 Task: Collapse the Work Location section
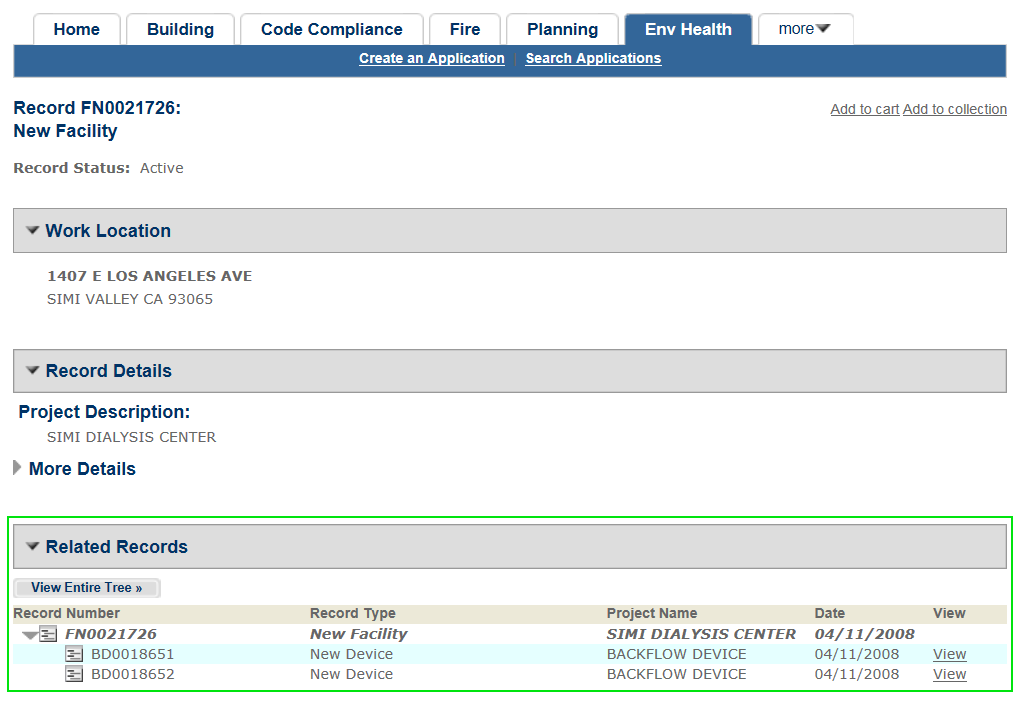pos(33,231)
